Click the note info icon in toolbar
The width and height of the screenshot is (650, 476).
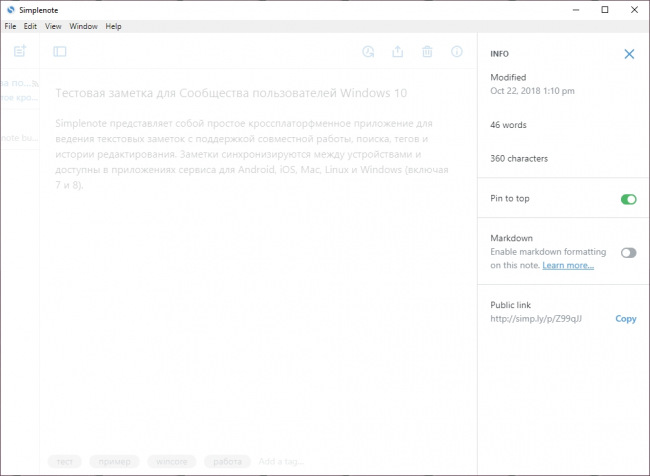456,51
